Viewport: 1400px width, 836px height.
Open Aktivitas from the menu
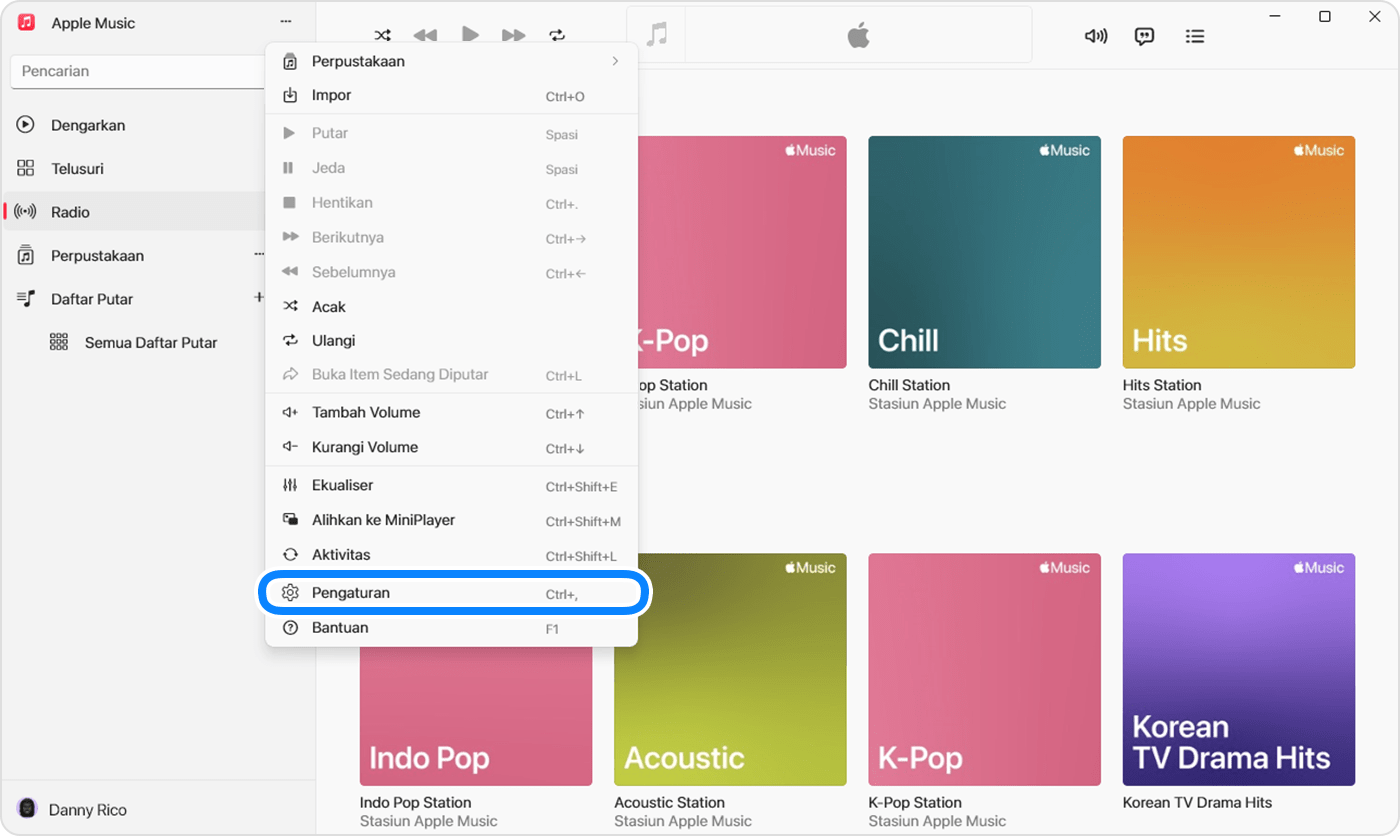click(451, 555)
